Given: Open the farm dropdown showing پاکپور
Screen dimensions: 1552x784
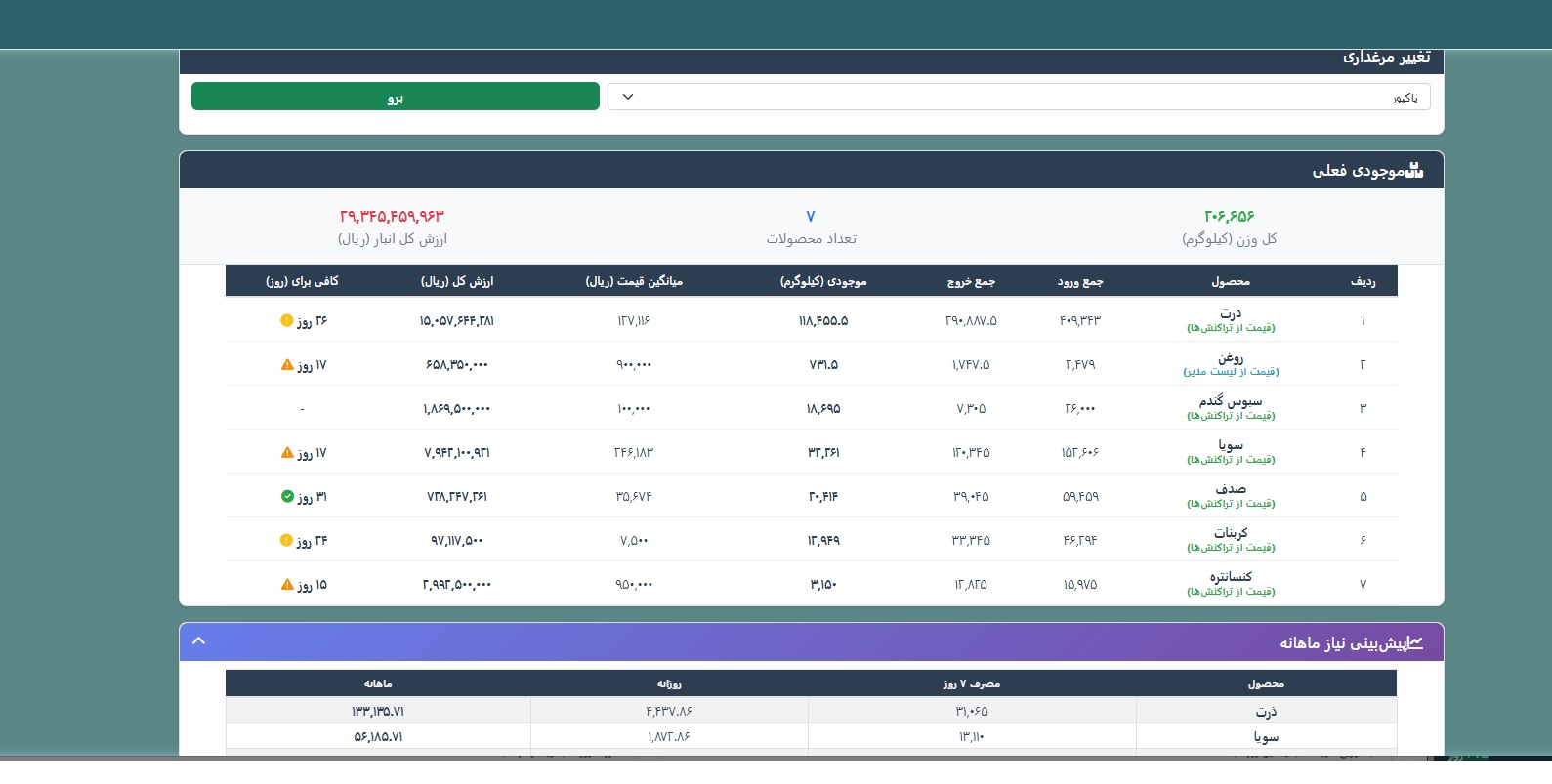Looking at the screenshot, I should coord(1019,97).
